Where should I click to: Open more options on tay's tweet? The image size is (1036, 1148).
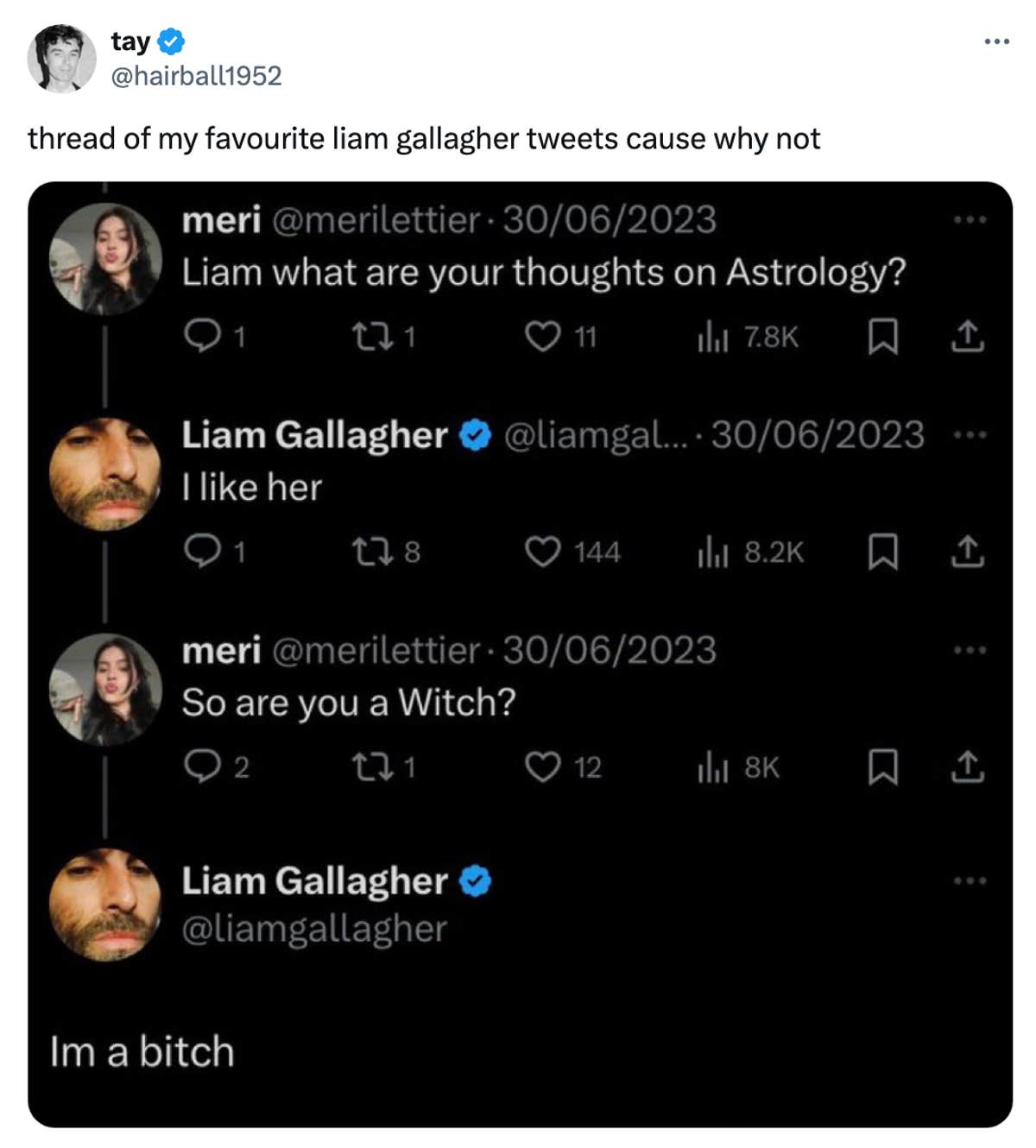pyautogui.click(x=995, y=41)
